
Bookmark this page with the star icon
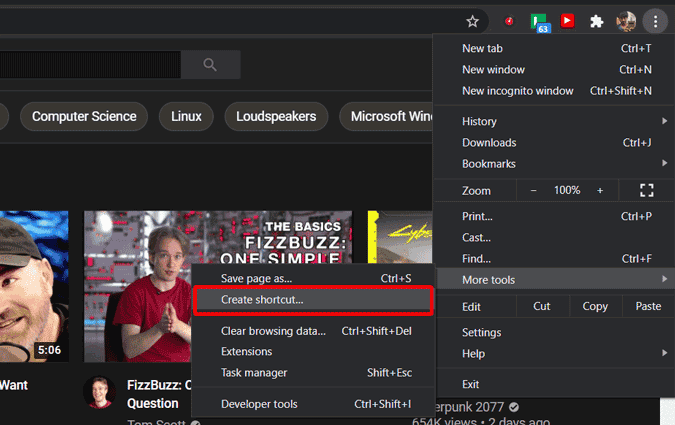472,21
